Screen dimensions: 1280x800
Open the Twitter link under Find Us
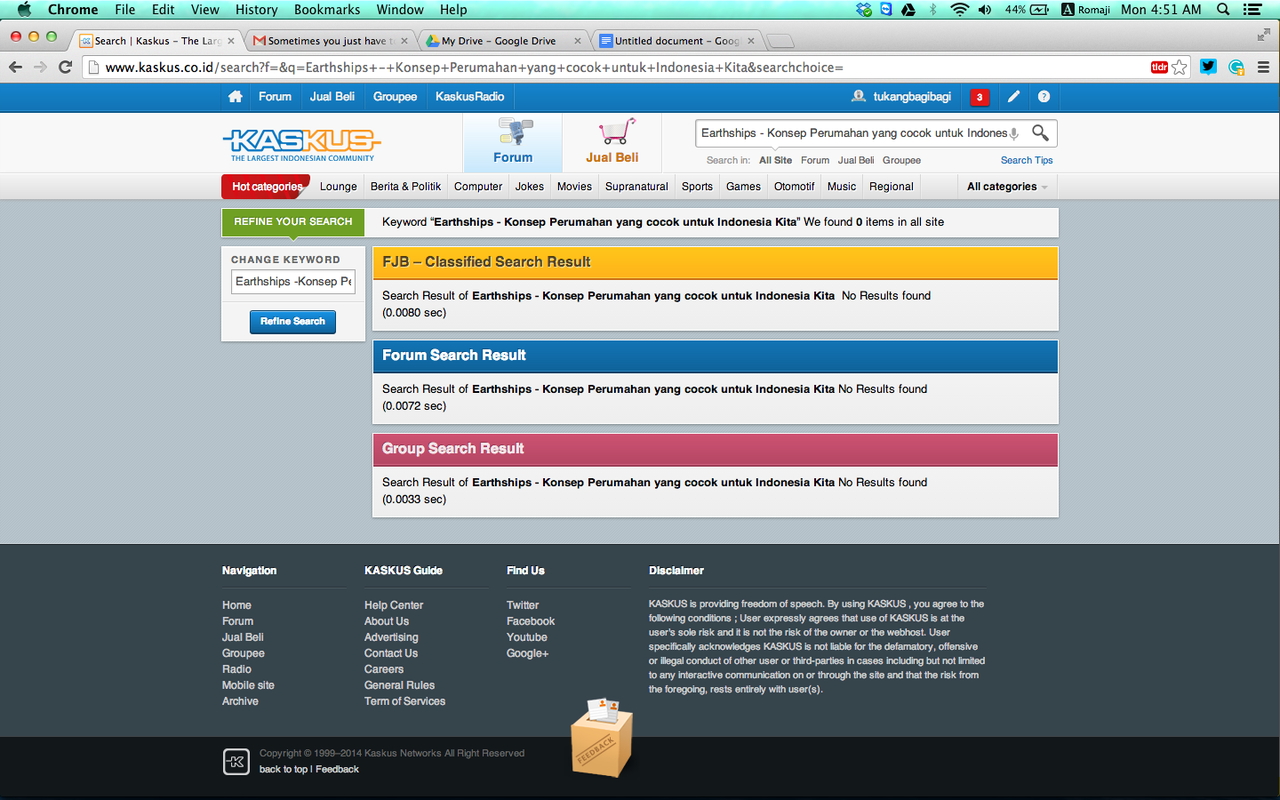pos(523,605)
